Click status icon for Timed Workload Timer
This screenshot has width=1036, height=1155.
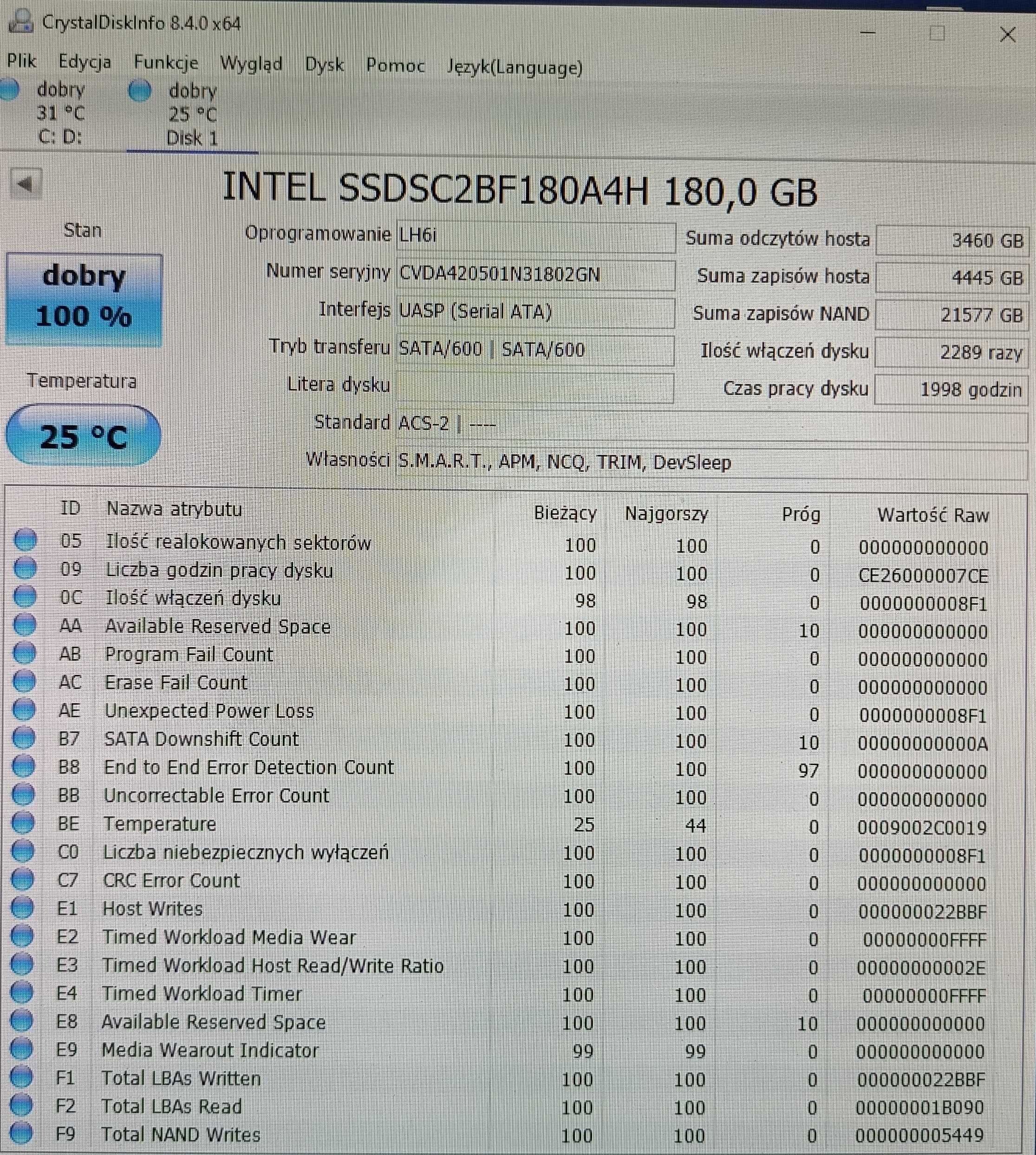22,992
